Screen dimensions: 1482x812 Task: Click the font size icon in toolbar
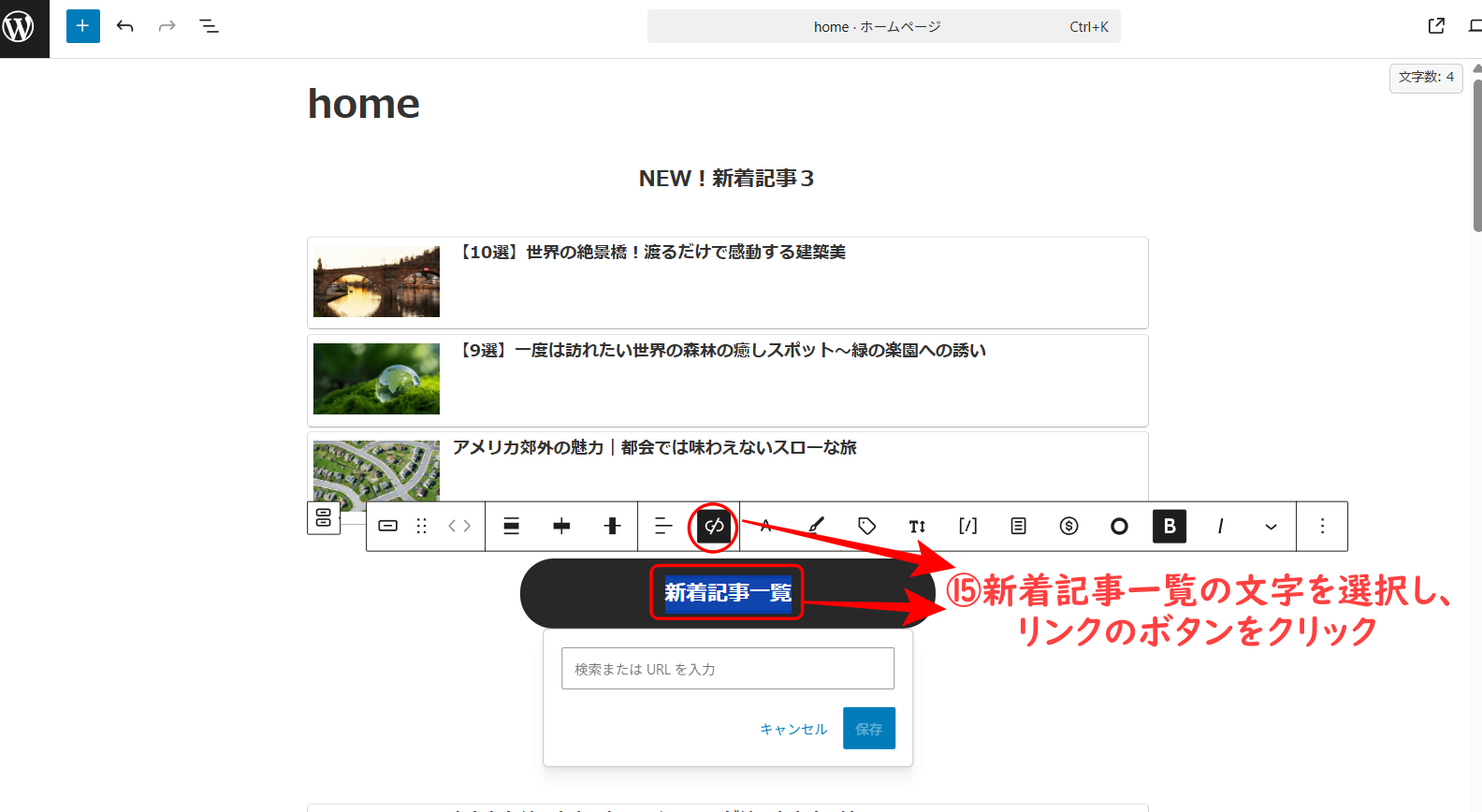point(917,527)
